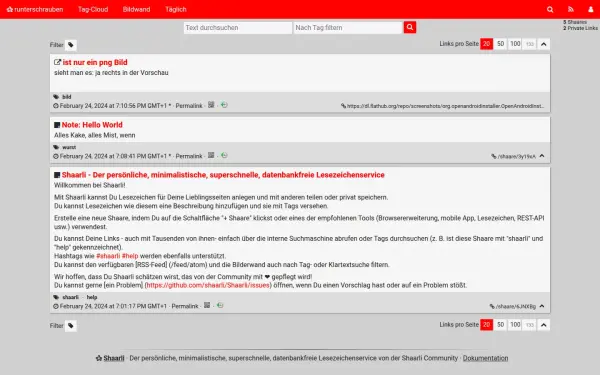Open the dl.flathub.org screenshot URL
This screenshot has width=600, height=375.
445,106
